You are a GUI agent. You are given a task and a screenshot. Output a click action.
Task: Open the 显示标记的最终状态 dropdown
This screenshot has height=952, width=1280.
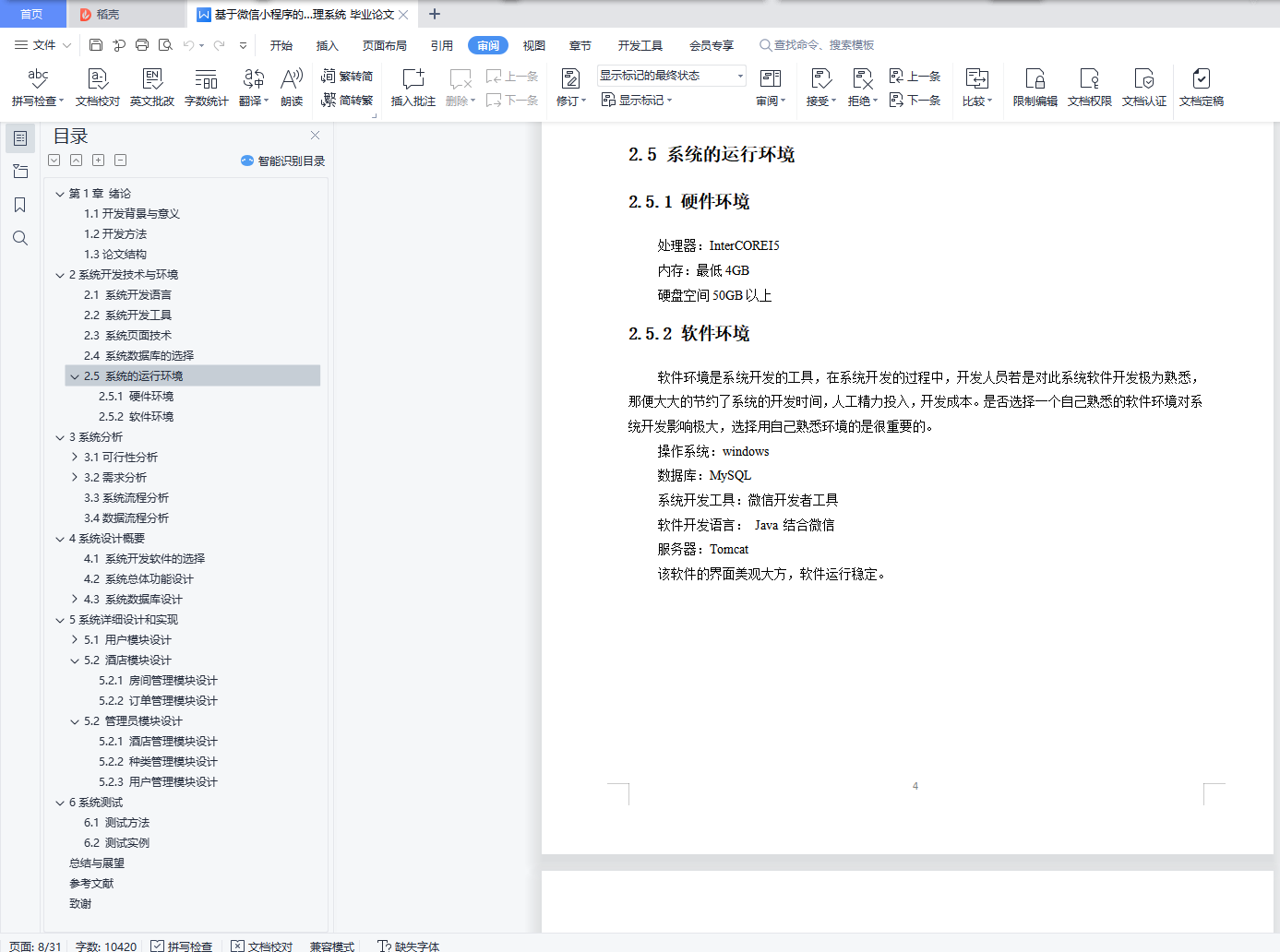[671, 76]
